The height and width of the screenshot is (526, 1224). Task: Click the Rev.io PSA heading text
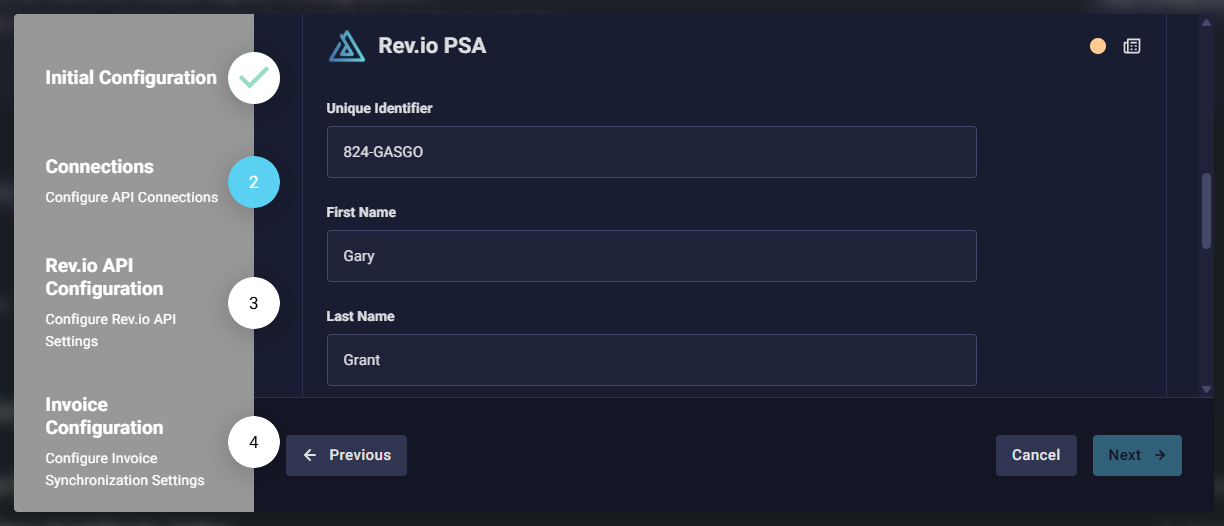coord(432,45)
